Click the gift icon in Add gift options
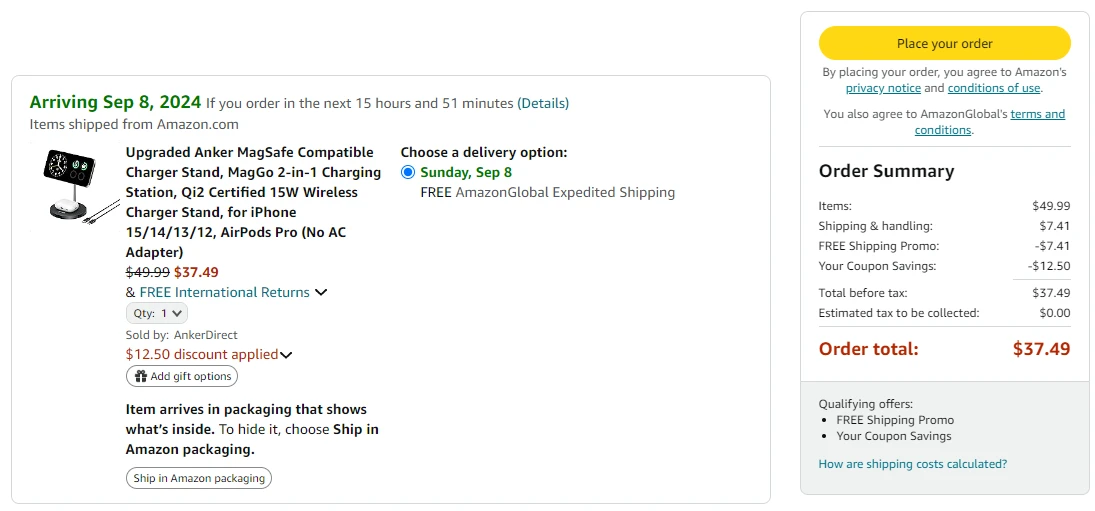This screenshot has width=1095, height=511. [x=141, y=377]
